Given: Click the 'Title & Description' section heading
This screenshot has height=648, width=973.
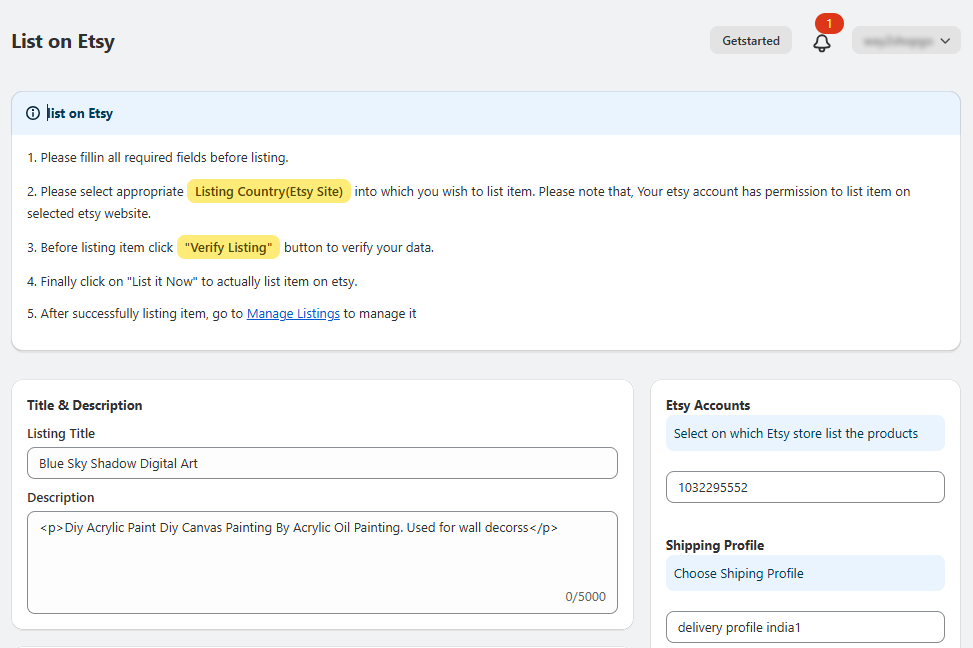Looking at the screenshot, I should tap(84, 405).
